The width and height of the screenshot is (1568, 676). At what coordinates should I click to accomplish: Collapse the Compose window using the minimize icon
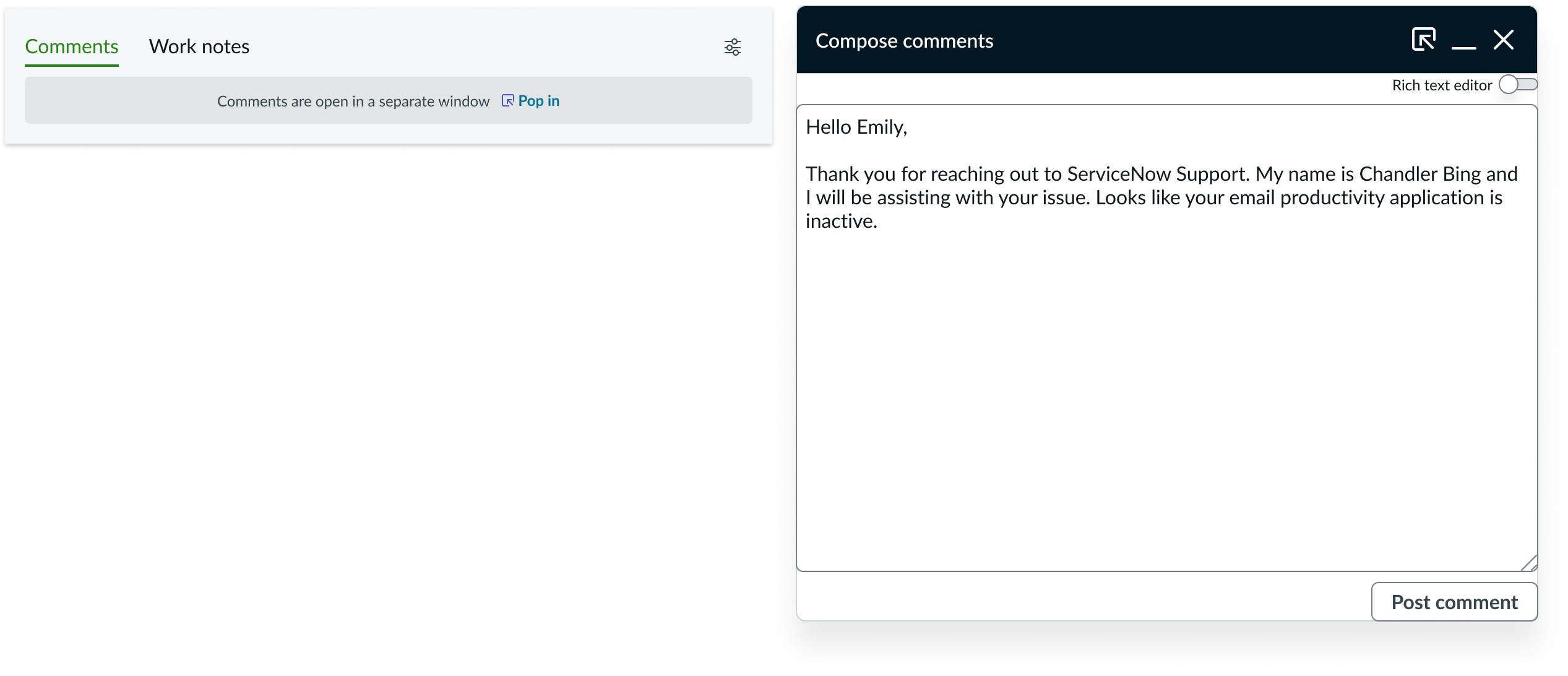[x=1463, y=41]
